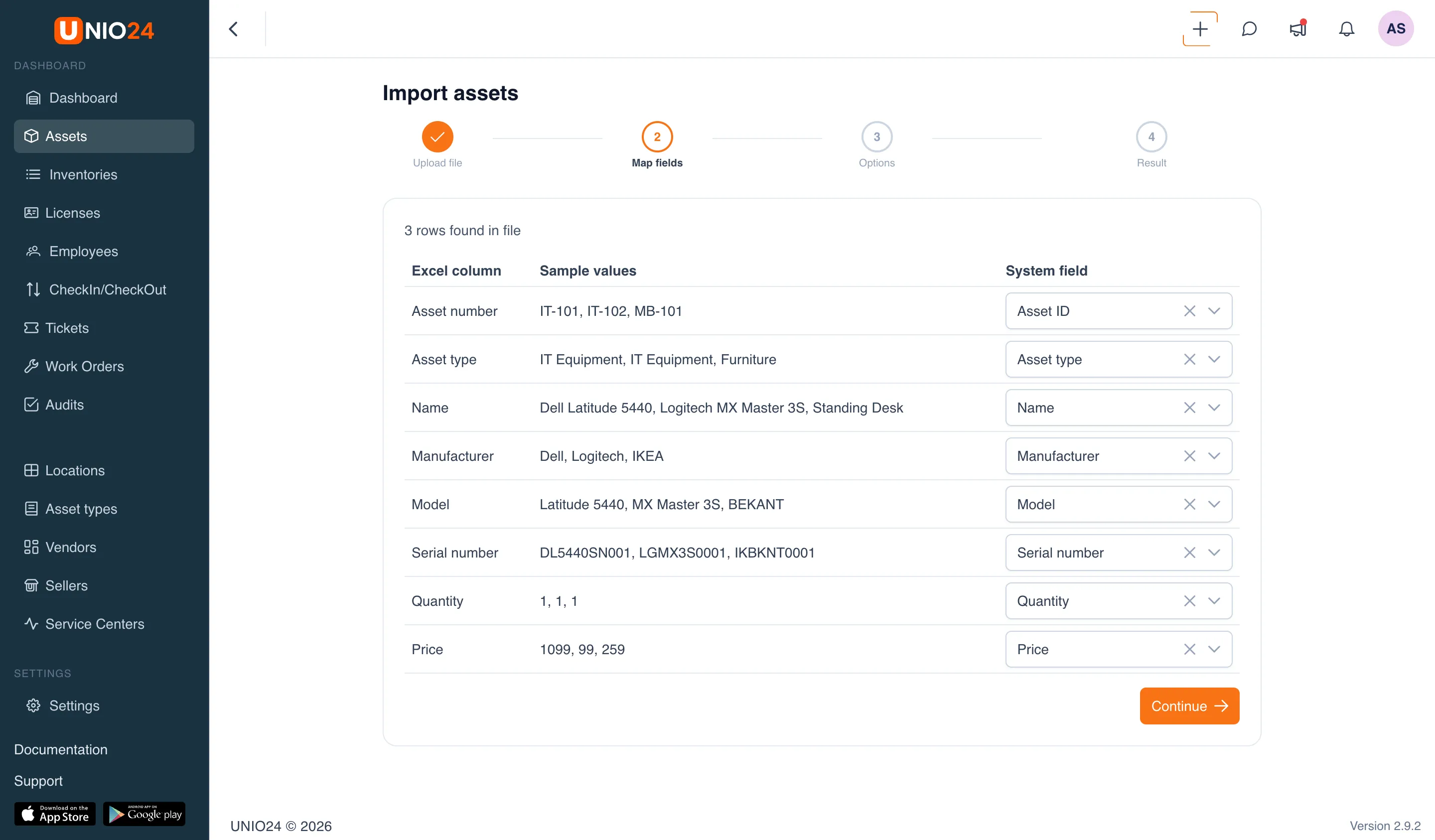
Task: Open Sellers from the sidebar
Action: [x=104, y=585]
